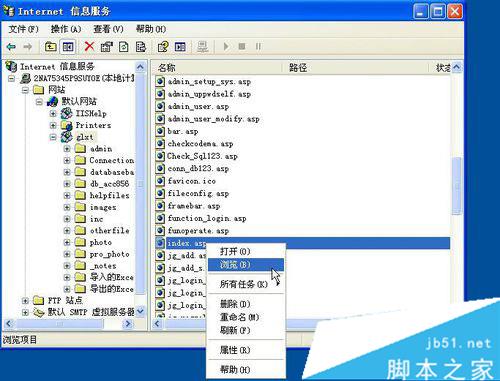500x381 pixels.
Task: Sort by the 路径 column header
Action: pyautogui.click(x=356, y=68)
